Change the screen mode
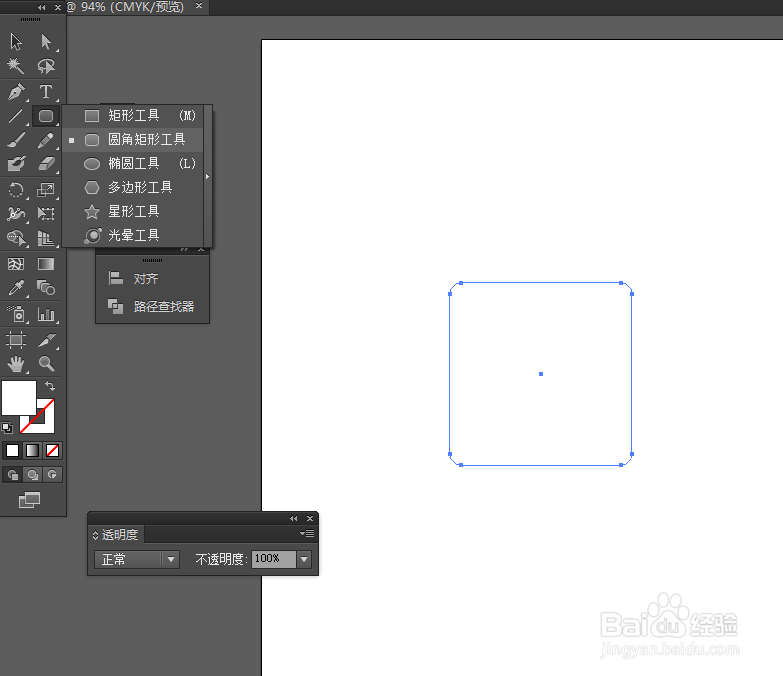The height and width of the screenshot is (676, 783). click(29, 499)
